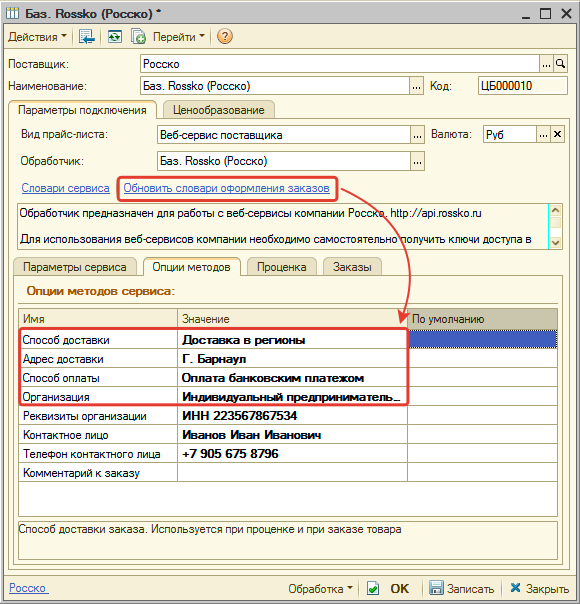Open selection for Обработчик field

pyautogui.click(x=417, y=161)
